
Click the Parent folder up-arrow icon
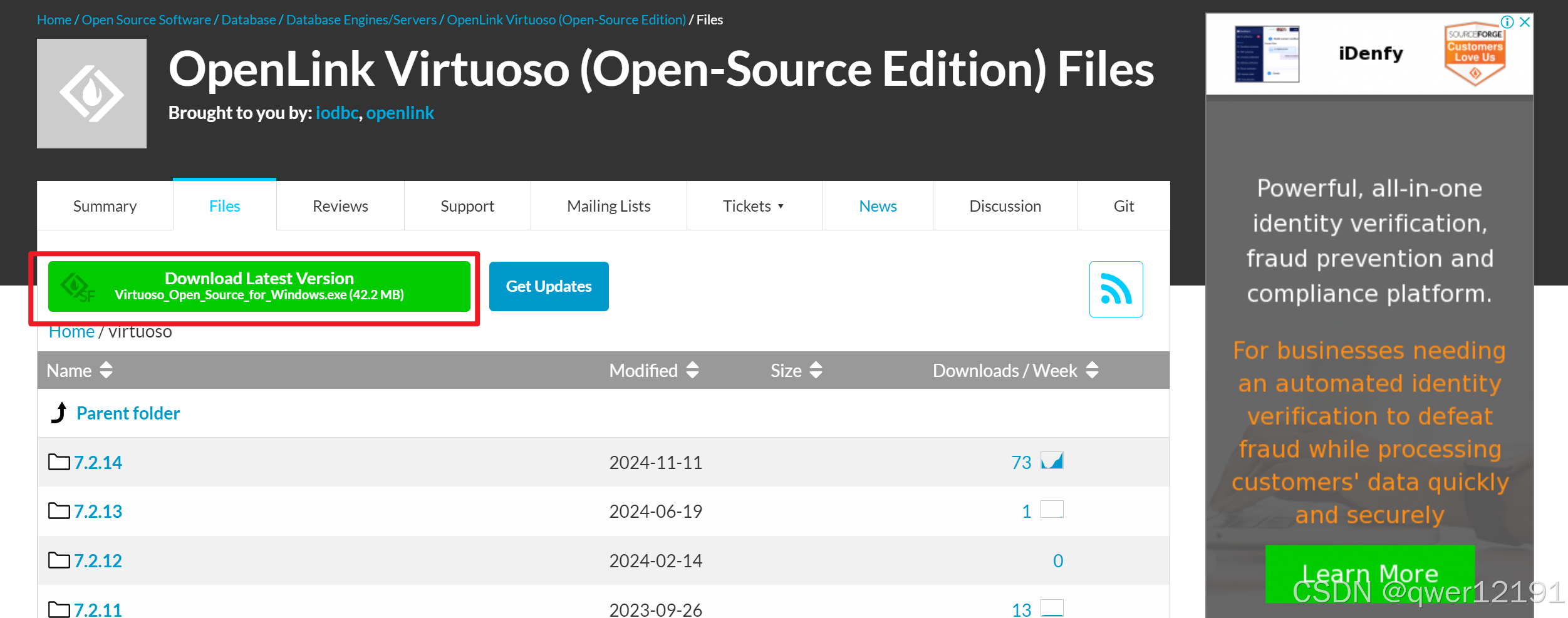coord(59,413)
